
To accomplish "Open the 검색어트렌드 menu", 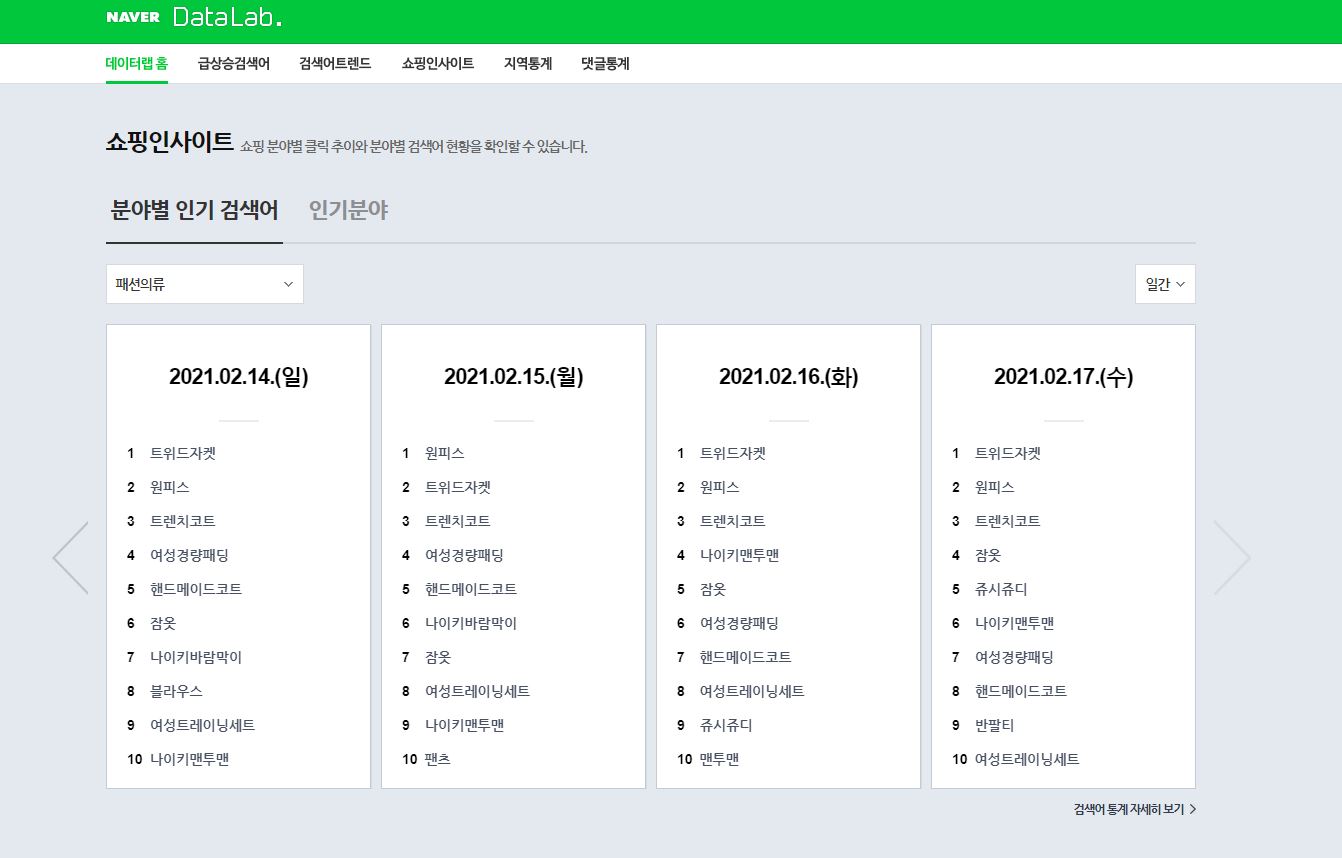I will (x=335, y=64).
